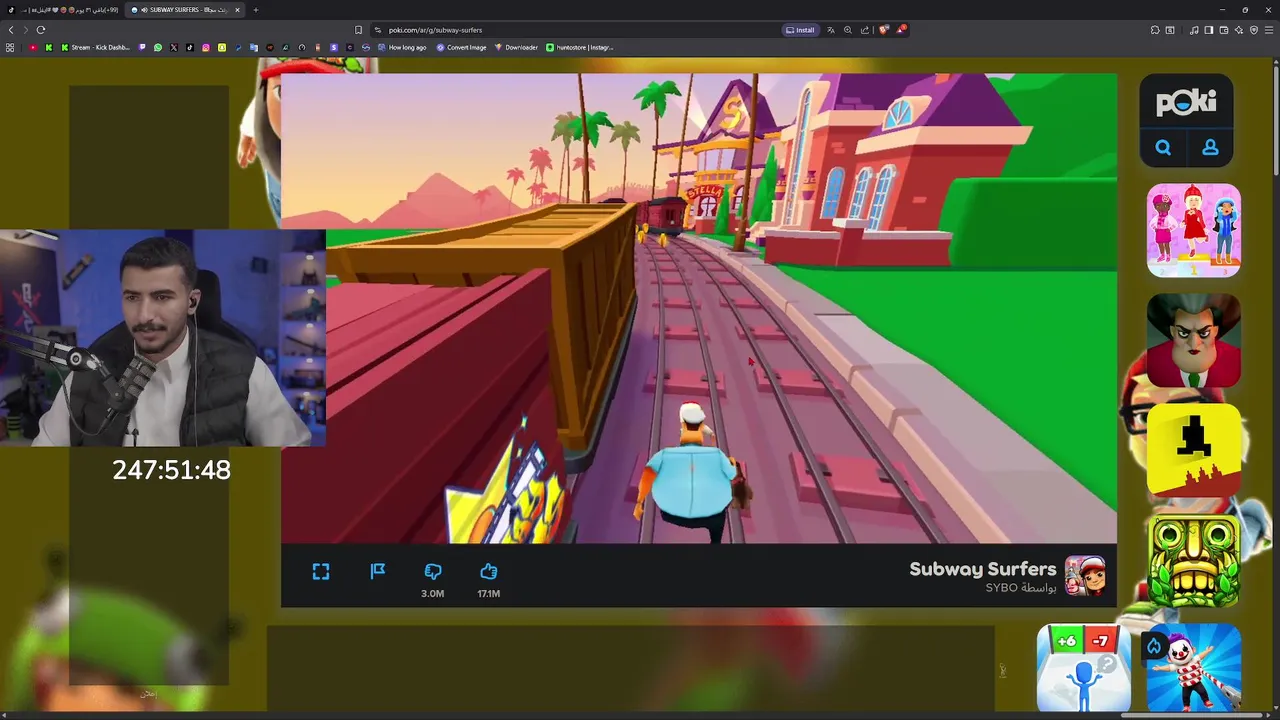Open the yellow silhouette game thumbnail
Screen dimensions: 1280x720
(1194, 450)
